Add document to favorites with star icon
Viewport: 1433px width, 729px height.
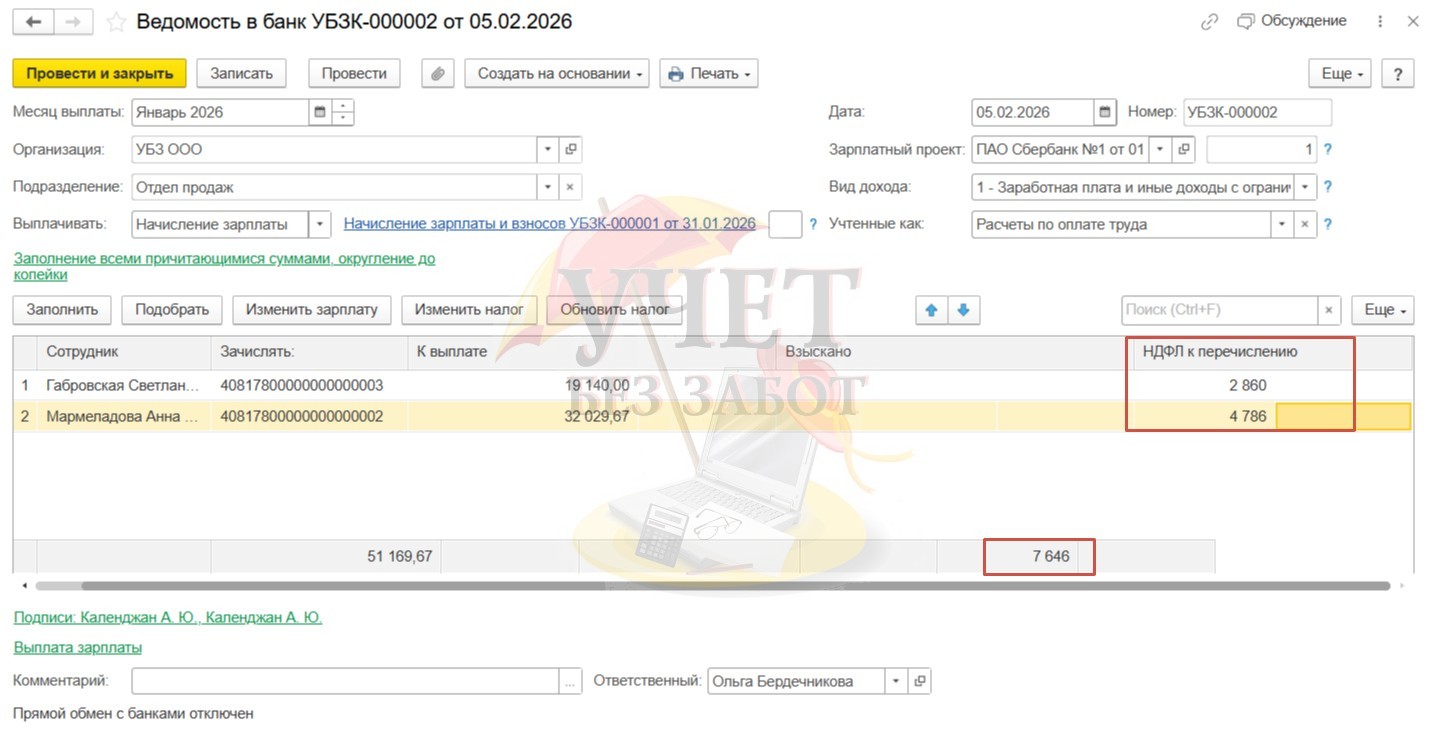point(116,21)
